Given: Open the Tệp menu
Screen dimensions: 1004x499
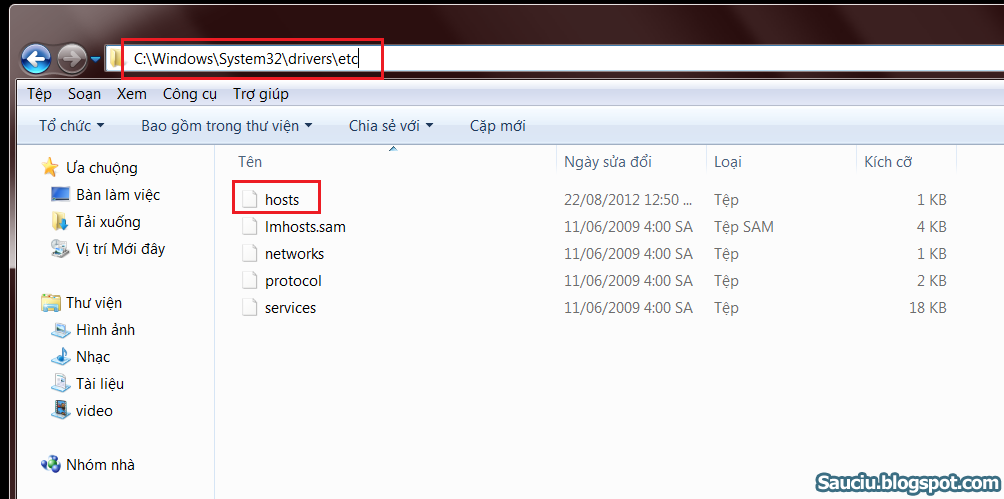Looking at the screenshot, I should 39,94.
